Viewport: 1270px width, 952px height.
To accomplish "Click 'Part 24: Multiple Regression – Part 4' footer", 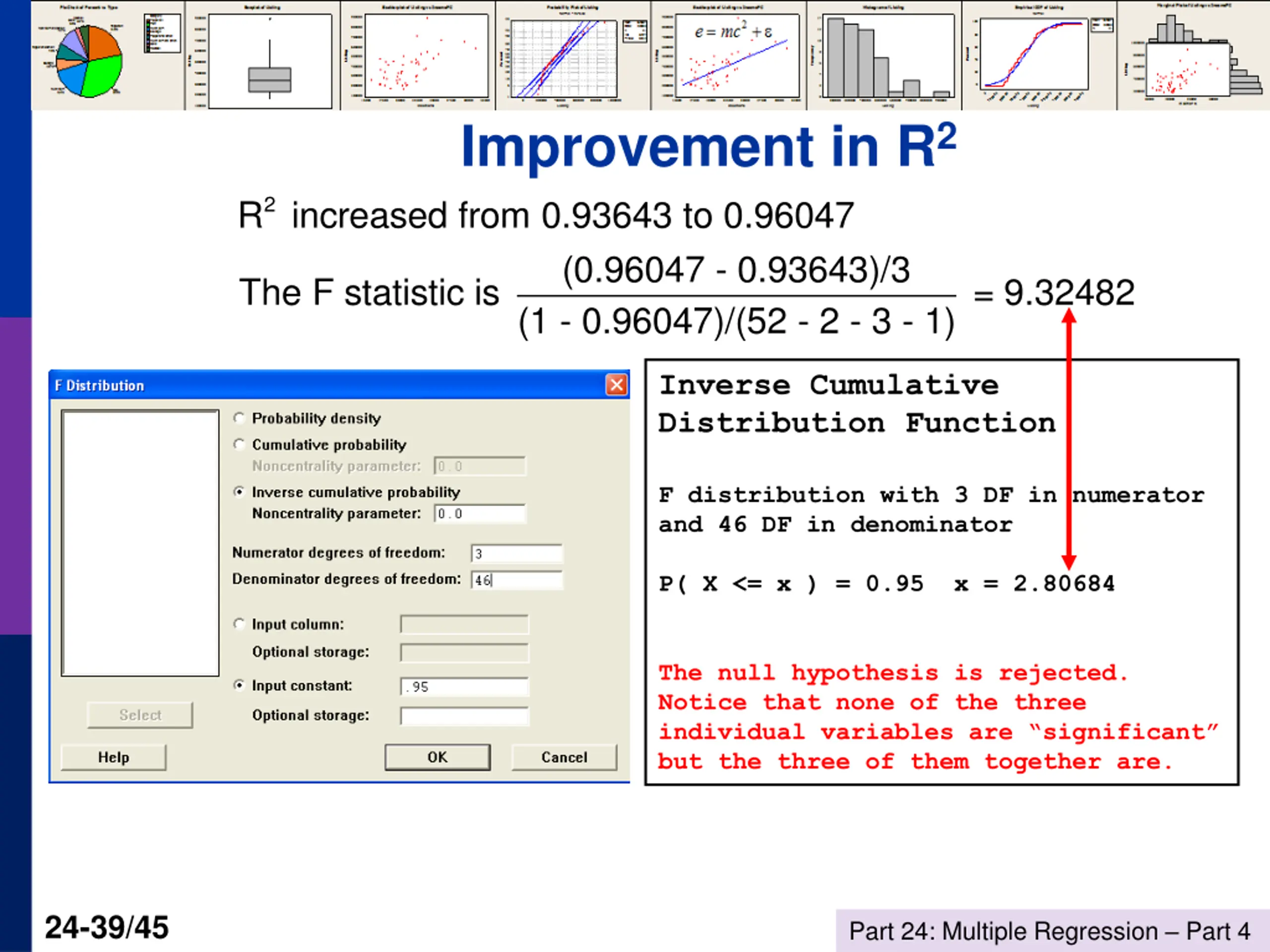I will pyautogui.click(x=1050, y=931).
